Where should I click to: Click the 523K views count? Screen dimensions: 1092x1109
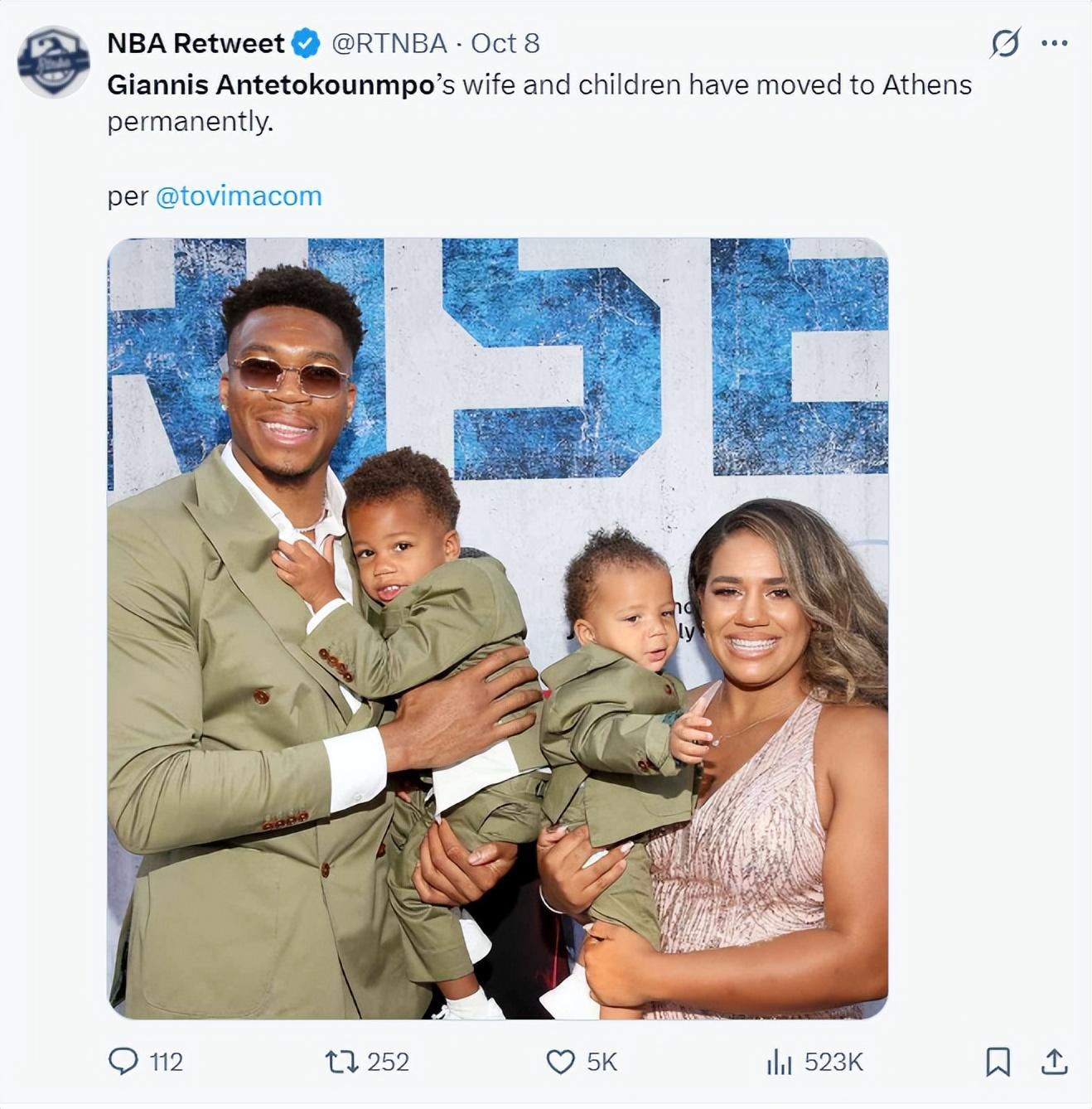[x=833, y=1062]
